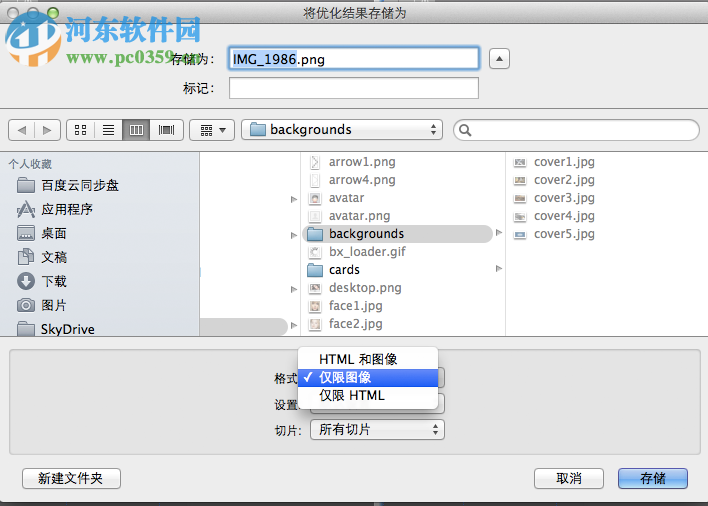Choose 仅限 HTML format option
708x506 pixels.
click(x=368, y=396)
